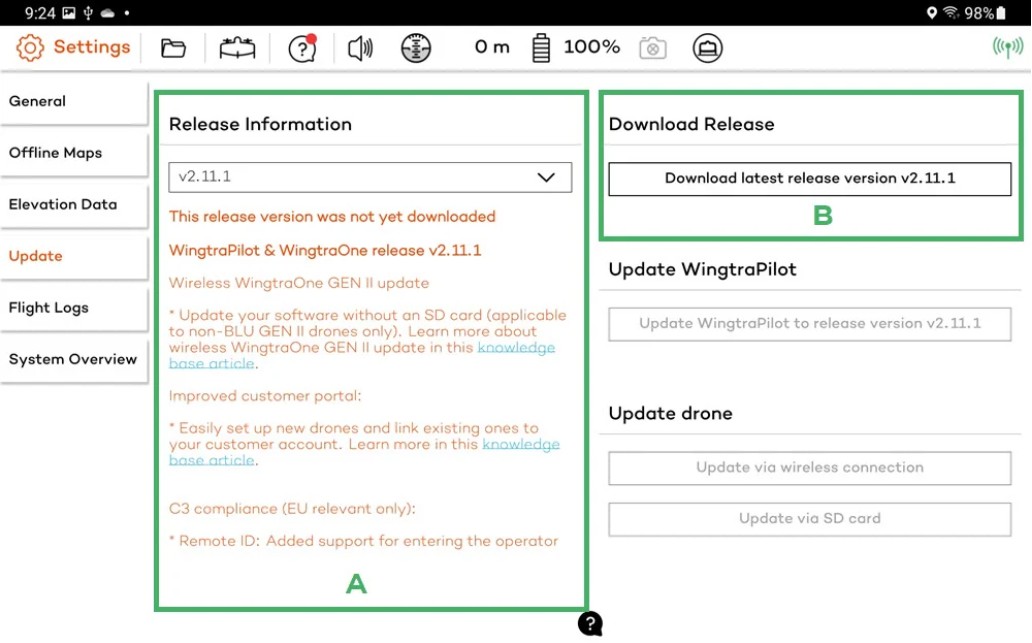Open the Flight Logs tab
The width and height of the screenshot is (1032, 643).
(74, 307)
